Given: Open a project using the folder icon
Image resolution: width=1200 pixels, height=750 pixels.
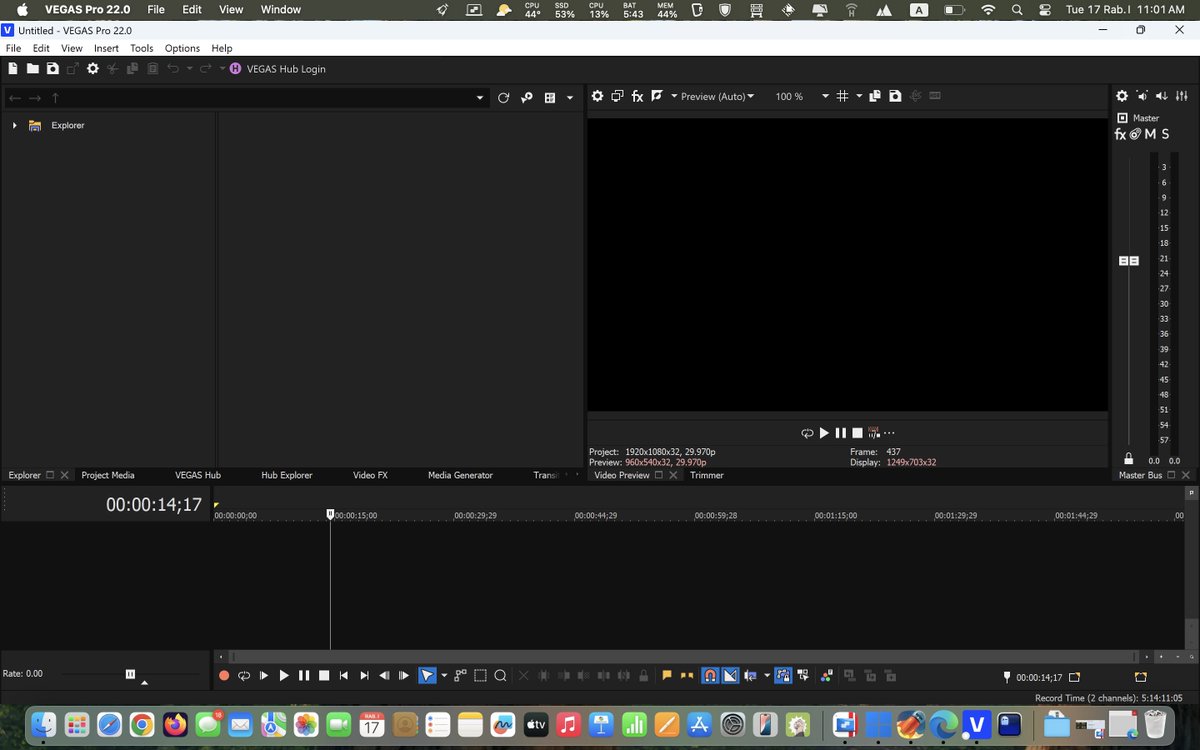Looking at the screenshot, I should (x=33, y=69).
